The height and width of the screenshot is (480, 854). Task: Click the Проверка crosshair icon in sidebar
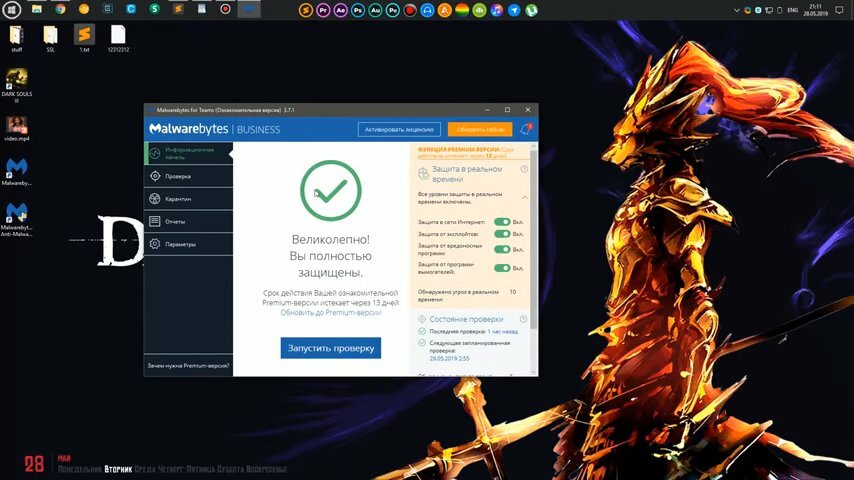tap(155, 176)
